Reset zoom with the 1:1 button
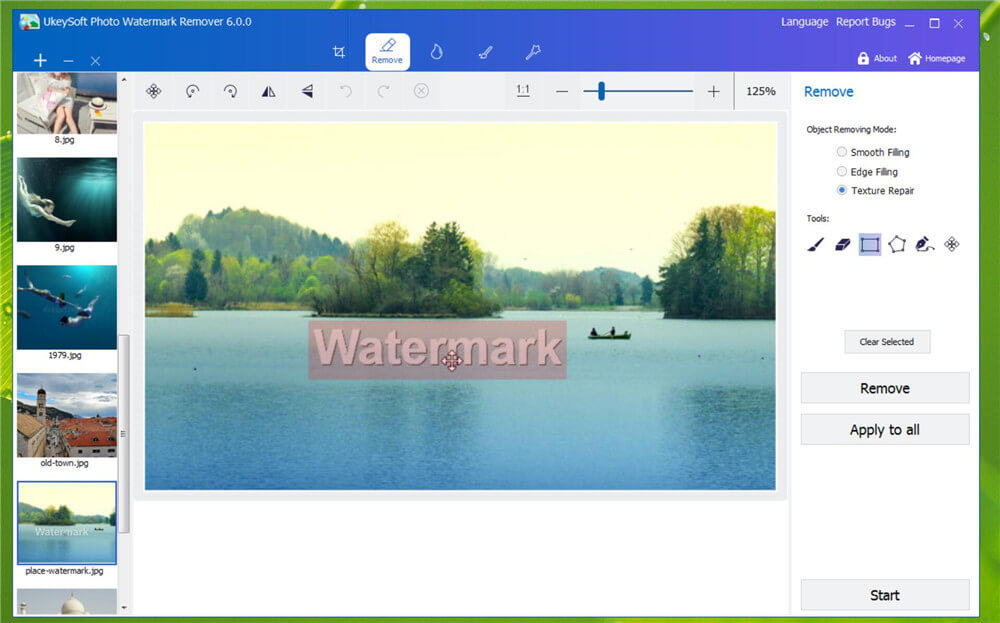The height and width of the screenshot is (623, 1000). [x=523, y=90]
